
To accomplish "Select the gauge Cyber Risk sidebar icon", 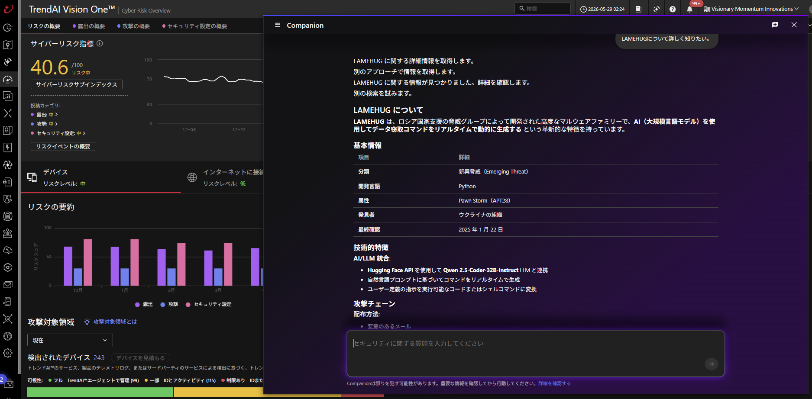I will pyautogui.click(x=7, y=79).
